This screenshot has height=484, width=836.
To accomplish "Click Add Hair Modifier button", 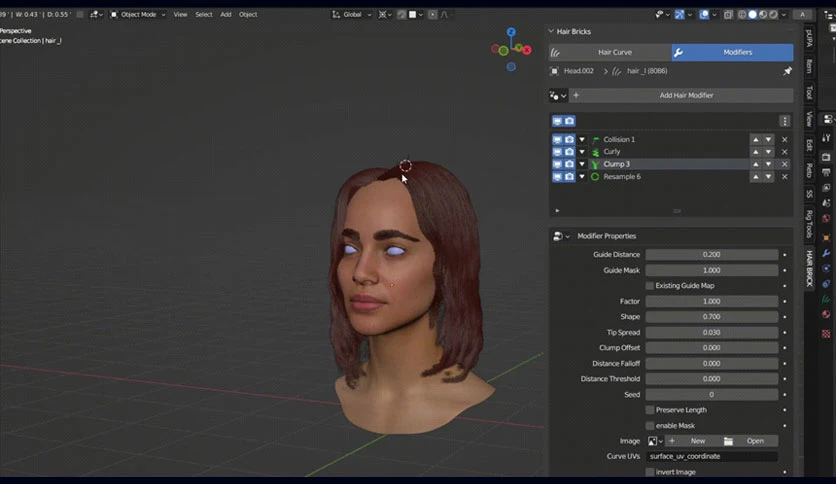I will [681, 95].
